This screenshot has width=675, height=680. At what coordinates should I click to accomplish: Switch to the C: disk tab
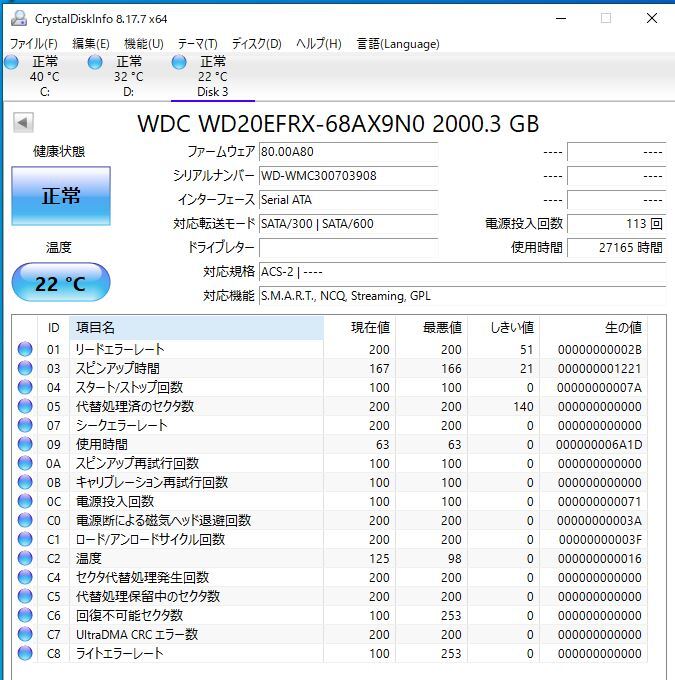coord(44,77)
